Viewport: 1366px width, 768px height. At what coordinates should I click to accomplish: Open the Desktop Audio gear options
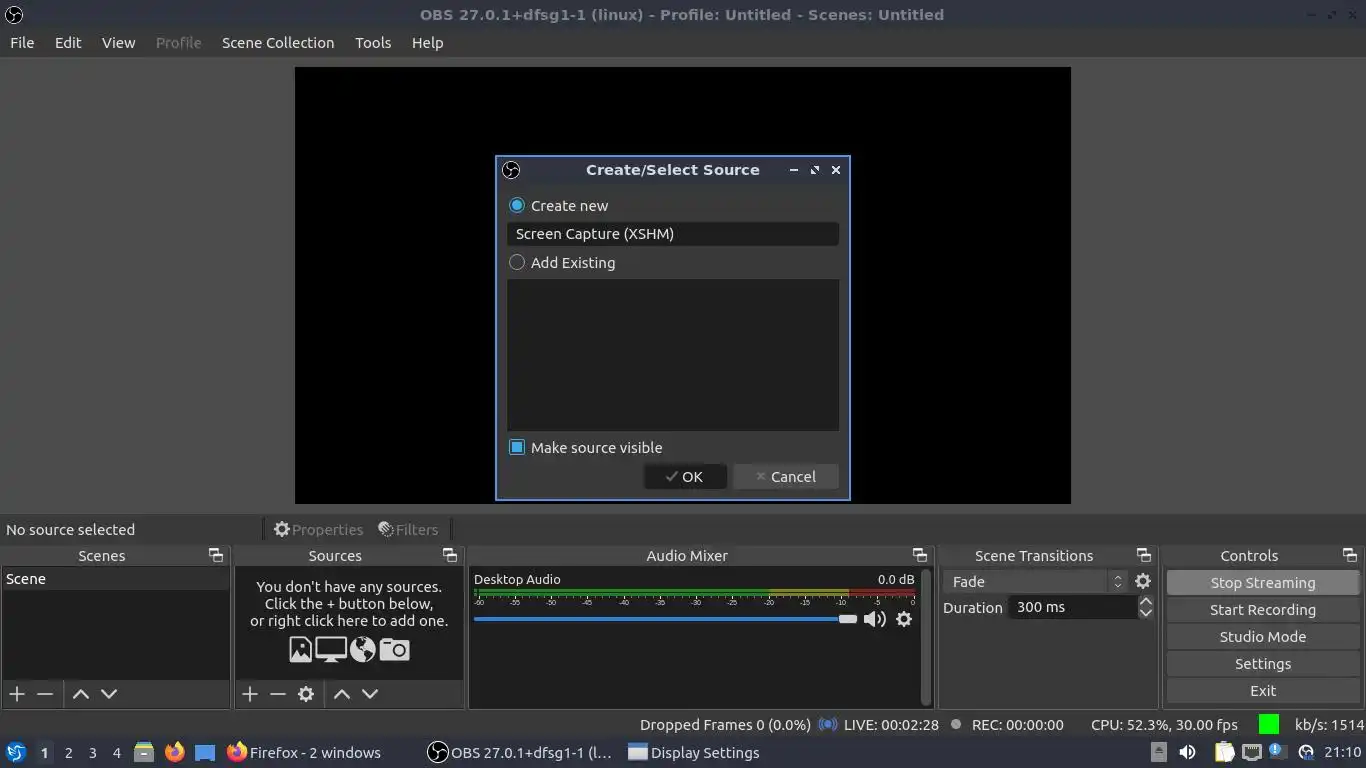(904, 619)
